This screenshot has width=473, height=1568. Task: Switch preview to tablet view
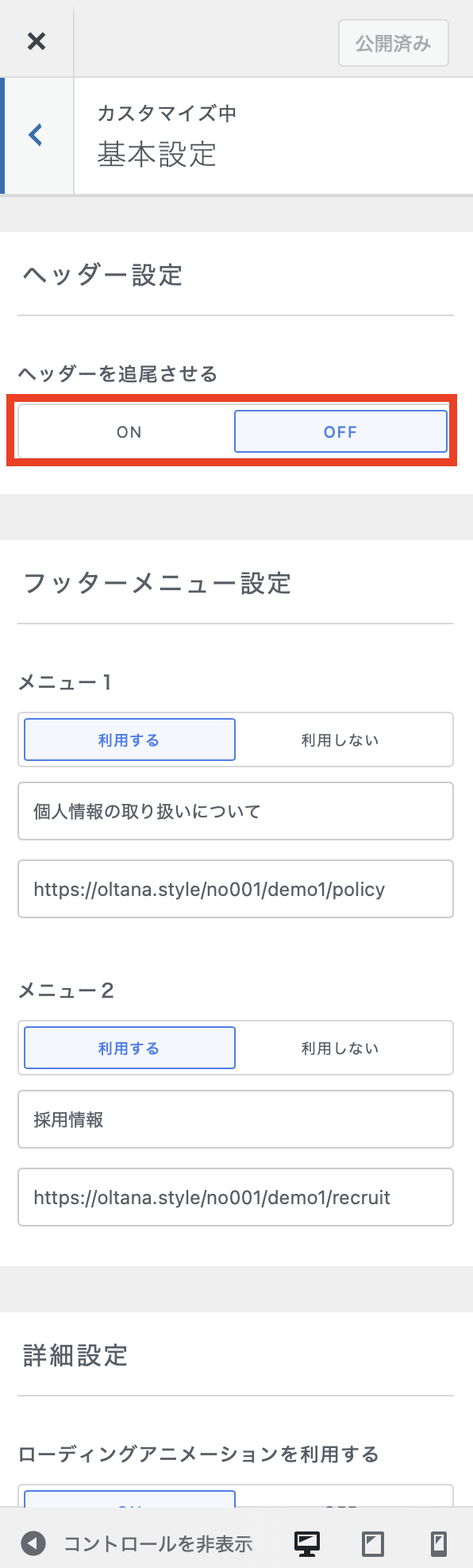(371, 1543)
